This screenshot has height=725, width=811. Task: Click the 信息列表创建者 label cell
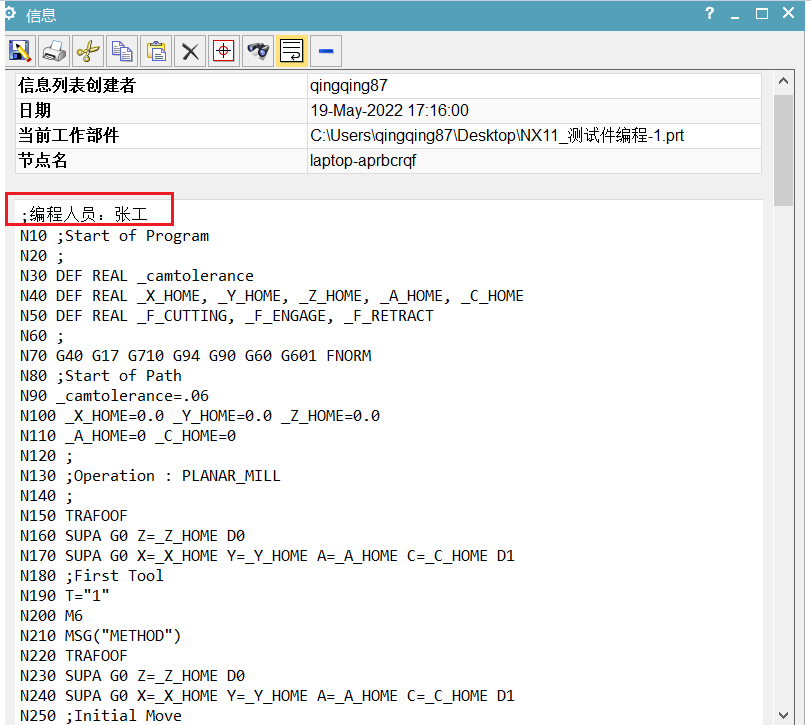[x=161, y=85]
